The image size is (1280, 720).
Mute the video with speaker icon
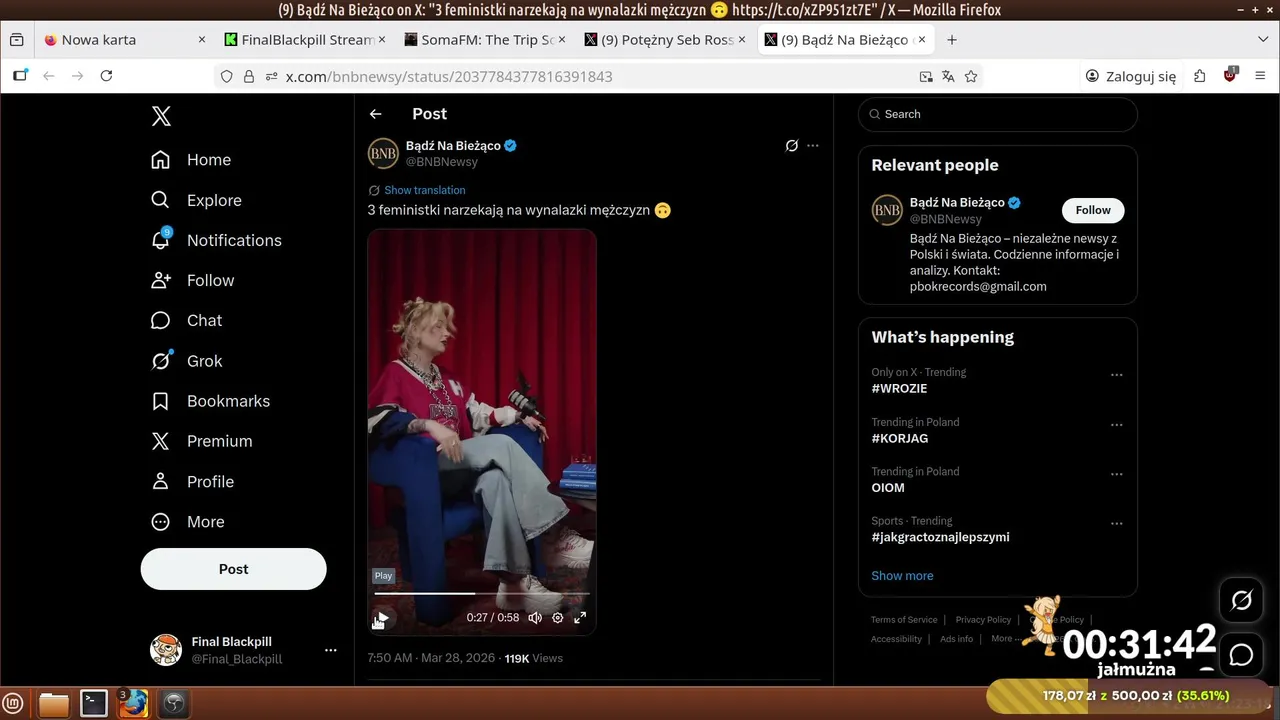coord(535,618)
